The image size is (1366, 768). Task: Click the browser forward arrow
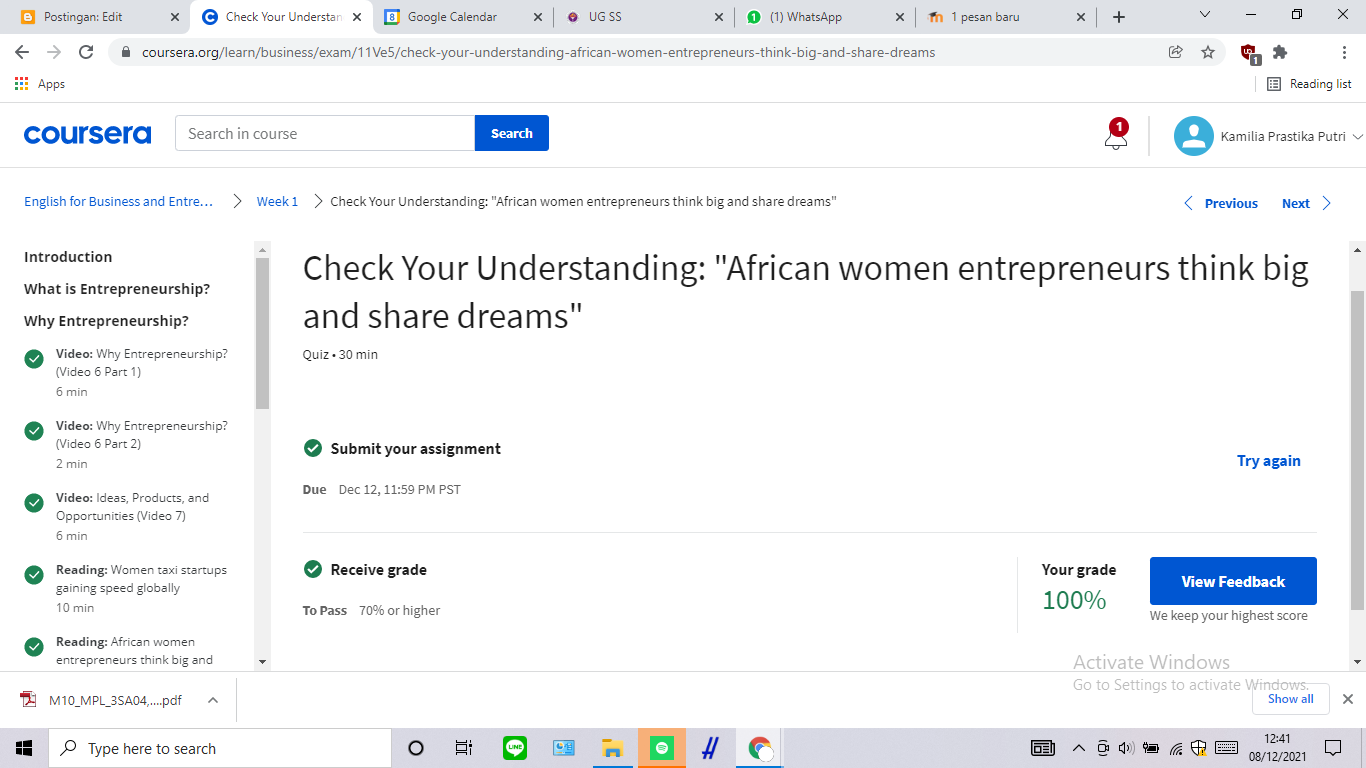(x=54, y=52)
